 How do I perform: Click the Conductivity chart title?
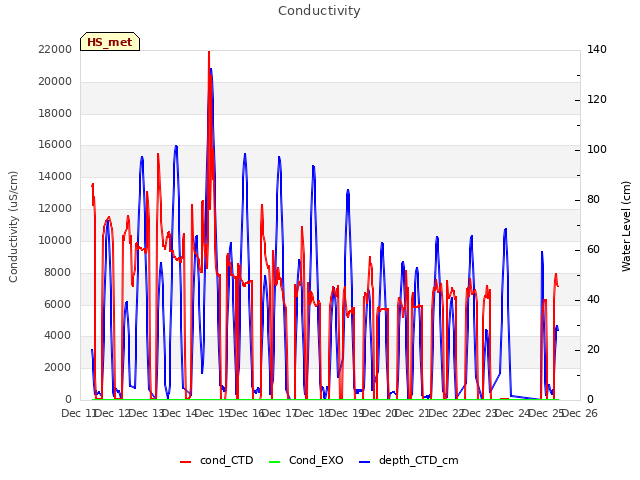[x=319, y=11]
